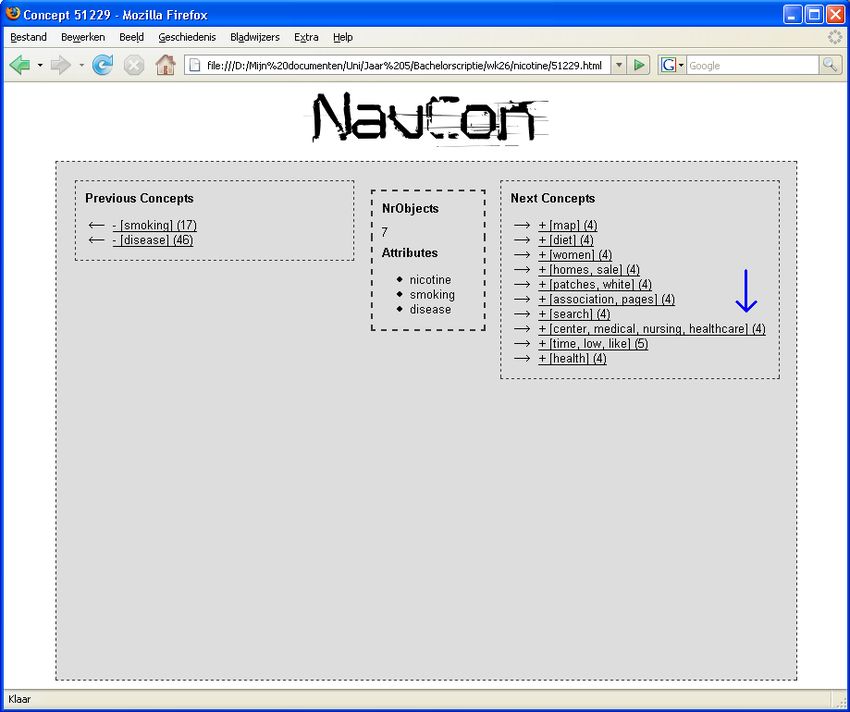This screenshot has height=712, width=850.
Task: Click the 'smoking' attribute text
Action: (432, 294)
